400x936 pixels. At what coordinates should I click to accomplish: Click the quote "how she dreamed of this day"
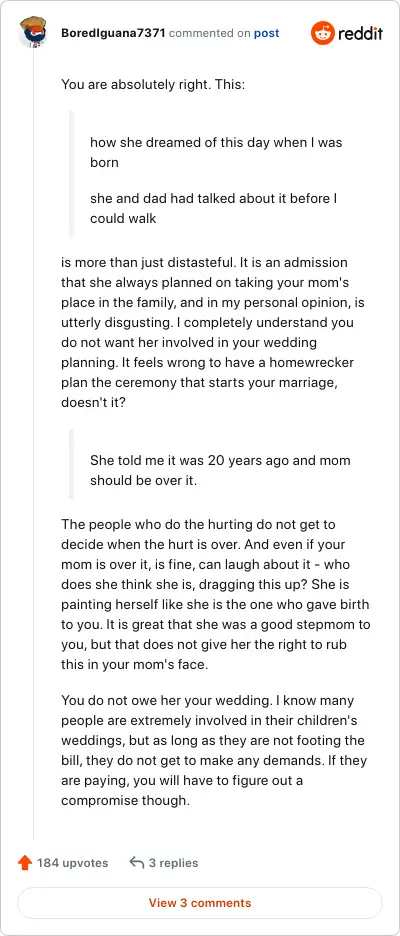pos(216,152)
